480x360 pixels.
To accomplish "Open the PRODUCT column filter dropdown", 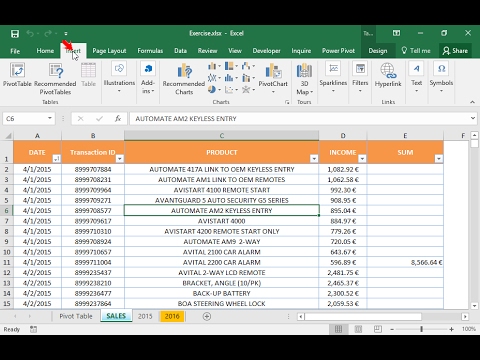I will pyautogui.click(x=314, y=159).
